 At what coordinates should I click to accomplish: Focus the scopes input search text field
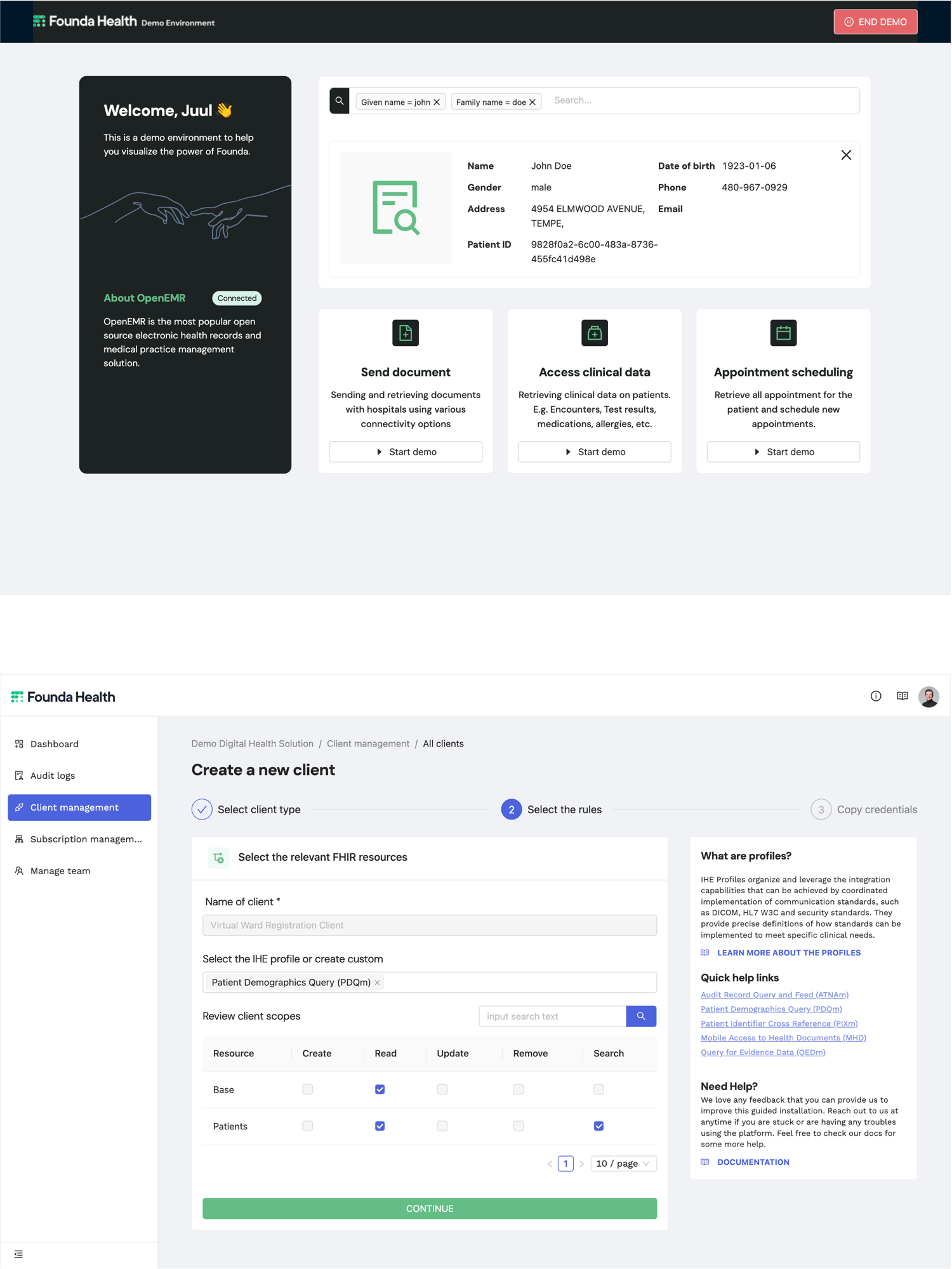[x=552, y=1016]
